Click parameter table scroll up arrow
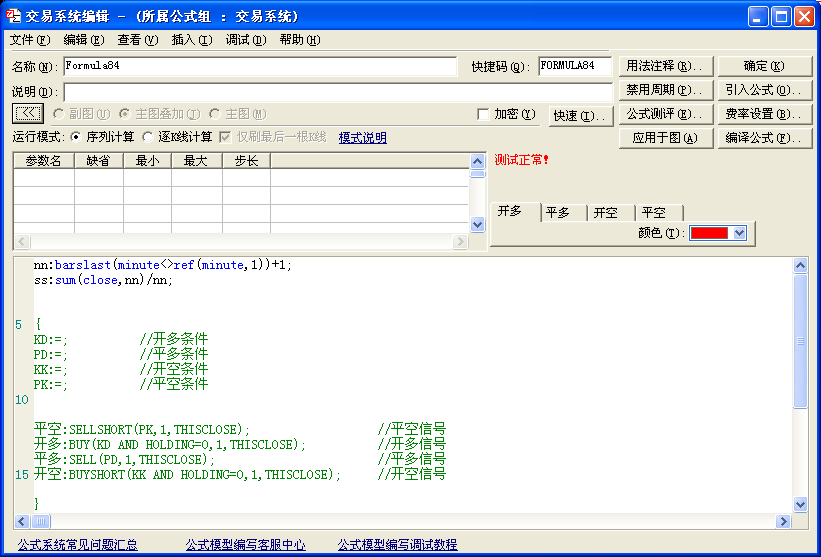The image size is (821, 557). (478, 161)
